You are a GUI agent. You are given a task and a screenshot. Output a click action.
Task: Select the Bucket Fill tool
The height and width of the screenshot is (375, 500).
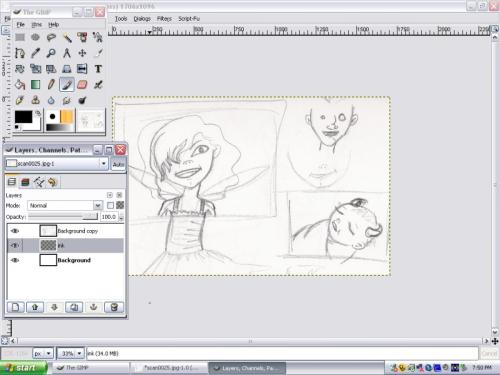20,85
